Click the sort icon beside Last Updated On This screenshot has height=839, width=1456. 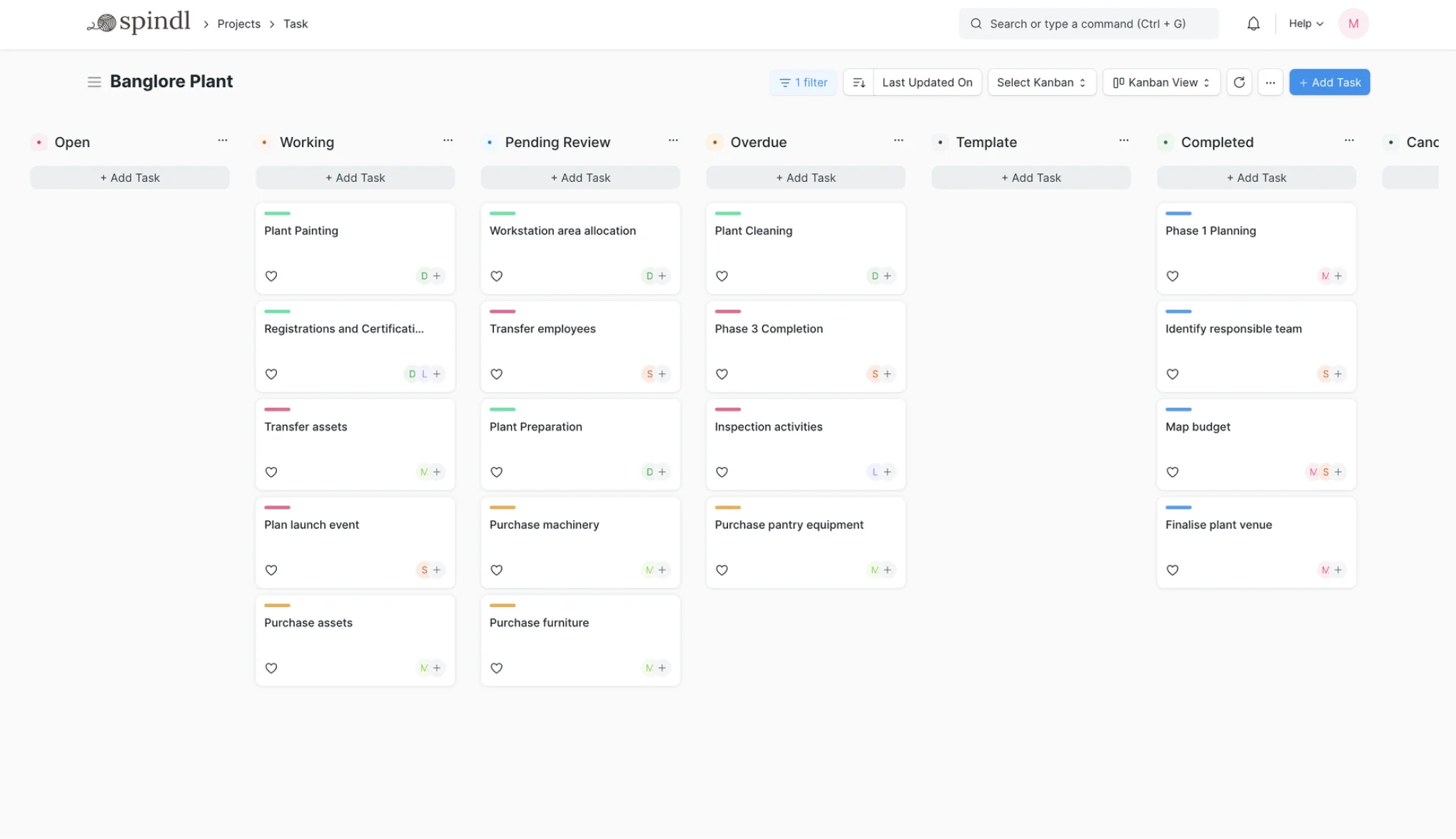[x=859, y=82]
